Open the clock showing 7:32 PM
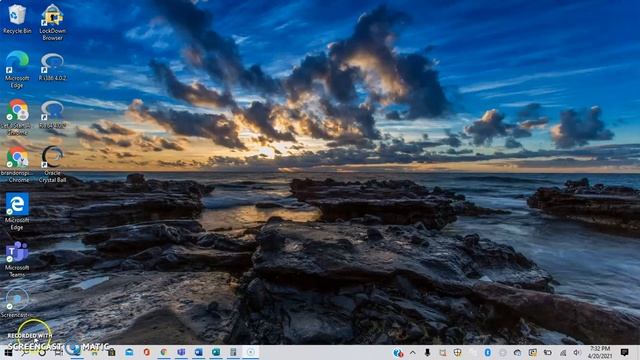 (600, 352)
